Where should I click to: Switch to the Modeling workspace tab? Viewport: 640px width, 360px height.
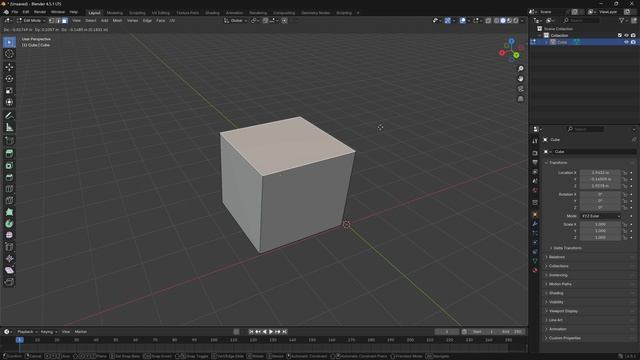(114, 13)
